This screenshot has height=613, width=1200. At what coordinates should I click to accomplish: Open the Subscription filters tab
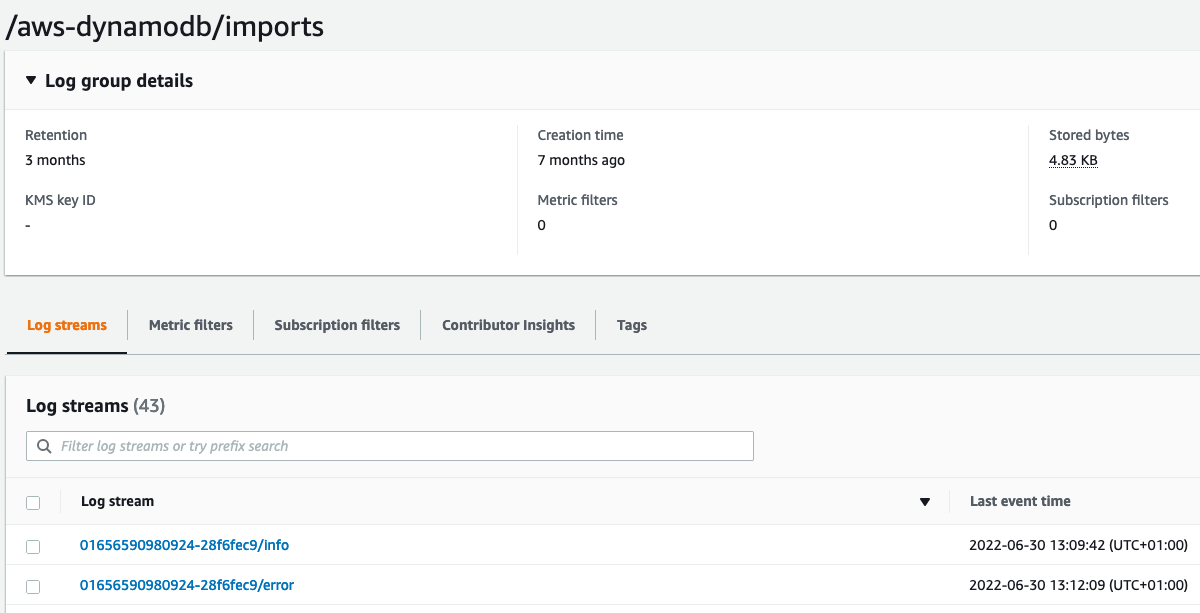coord(337,325)
